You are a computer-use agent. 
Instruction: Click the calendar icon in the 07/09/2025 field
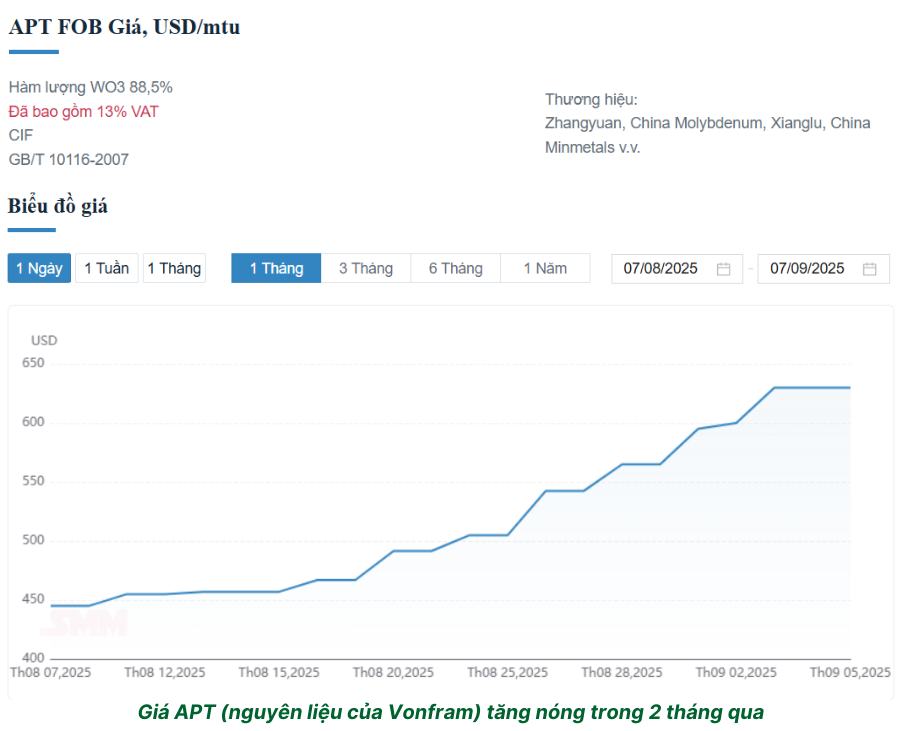coord(870,269)
